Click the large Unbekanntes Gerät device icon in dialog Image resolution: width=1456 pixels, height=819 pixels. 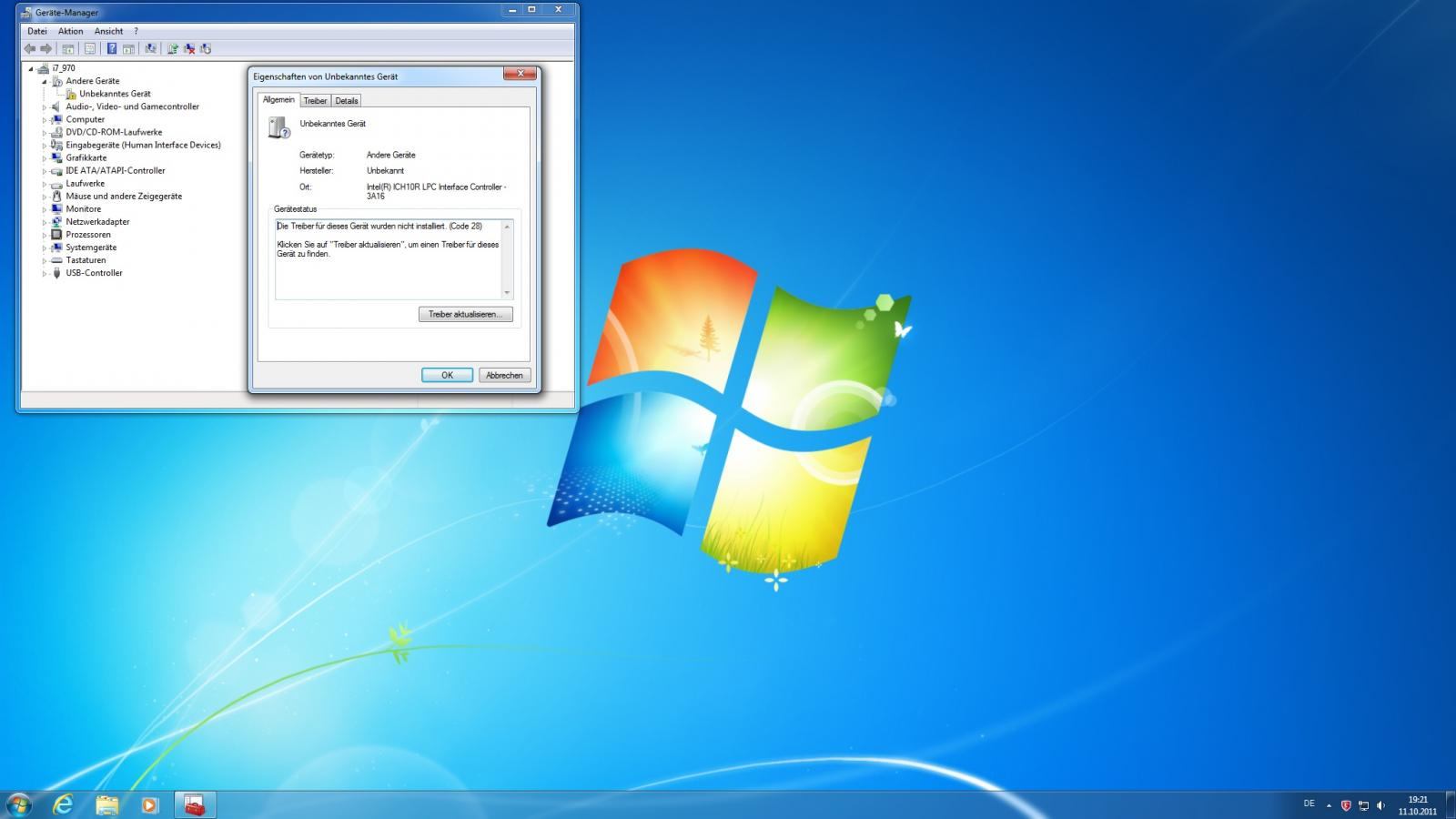tap(278, 127)
